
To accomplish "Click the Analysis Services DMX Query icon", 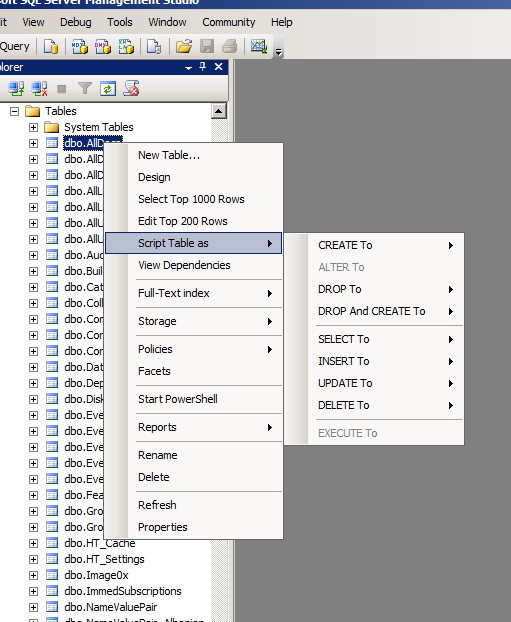I will click(103, 46).
